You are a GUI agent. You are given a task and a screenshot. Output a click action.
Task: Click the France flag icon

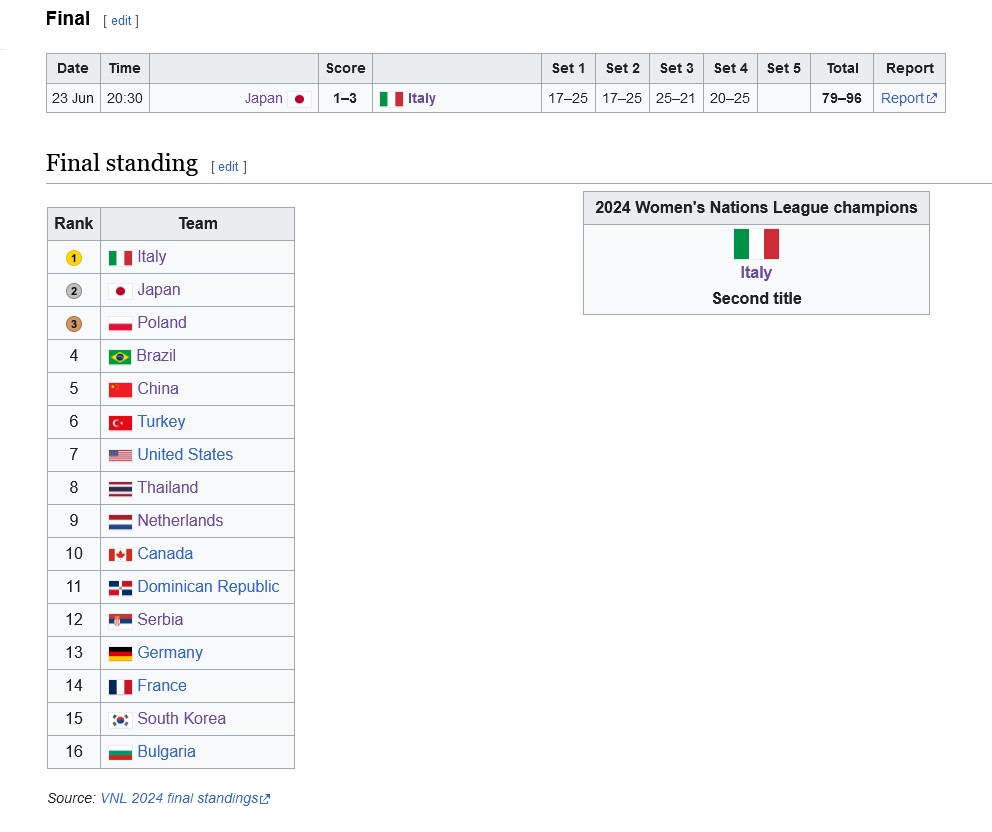coord(120,686)
